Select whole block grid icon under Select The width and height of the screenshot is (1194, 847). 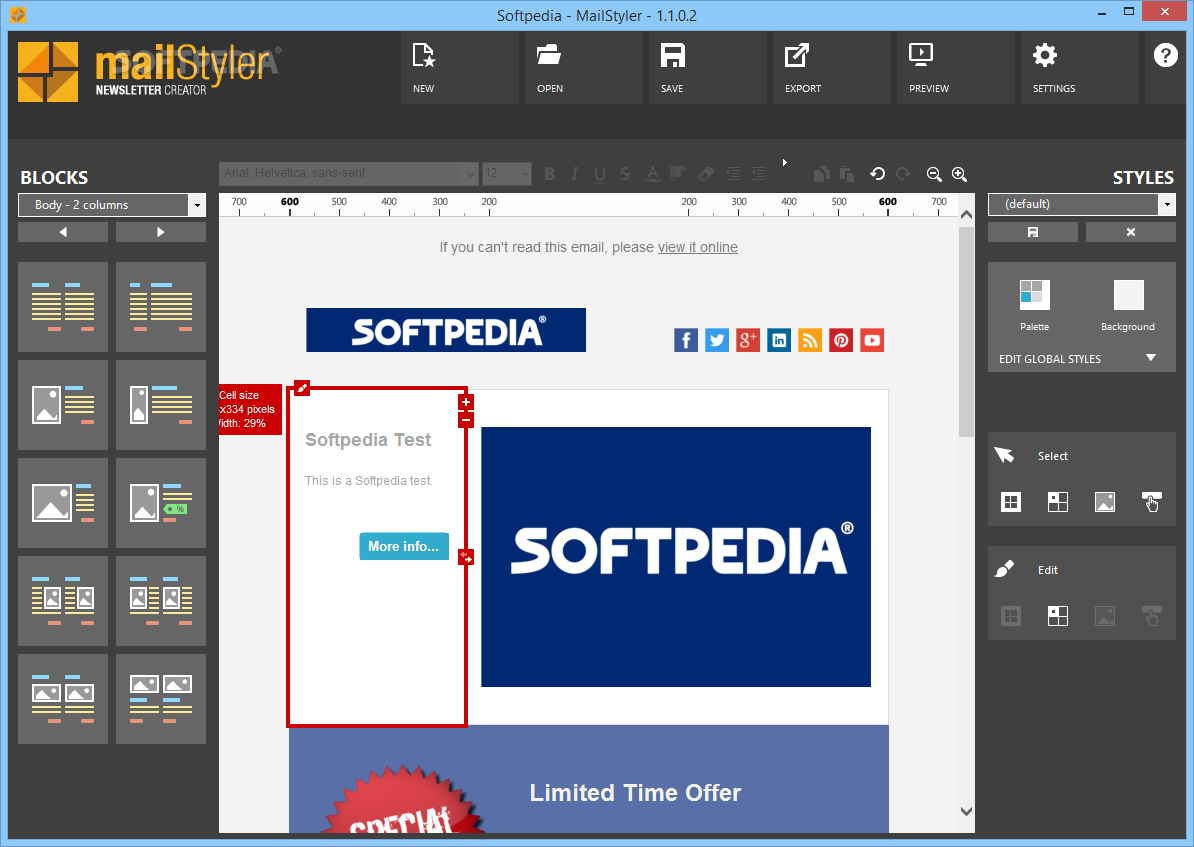1010,502
